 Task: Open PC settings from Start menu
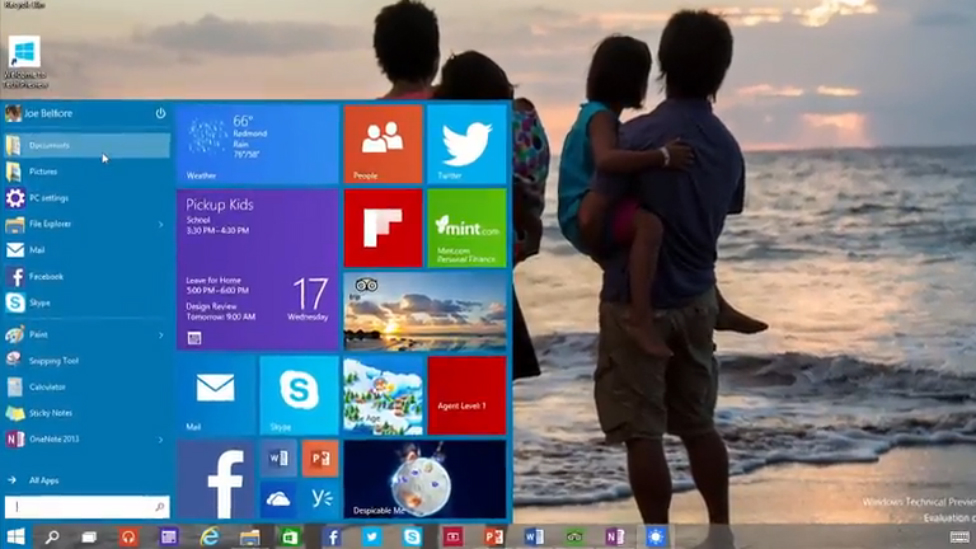[87, 198]
